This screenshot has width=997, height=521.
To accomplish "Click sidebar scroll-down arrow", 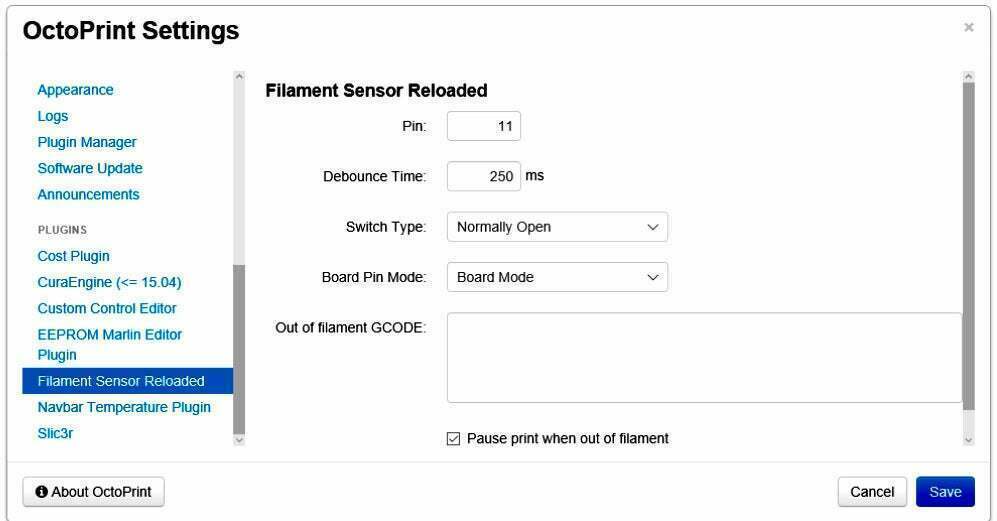I will [x=239, y=439].
